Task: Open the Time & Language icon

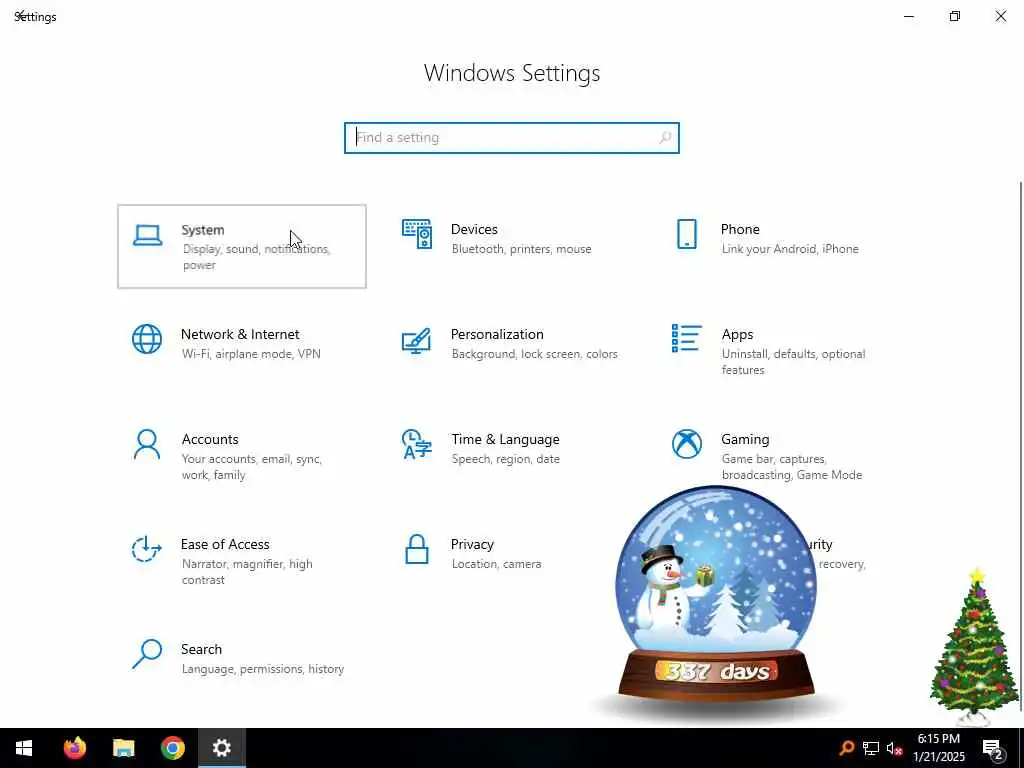Action: [417, 444]
